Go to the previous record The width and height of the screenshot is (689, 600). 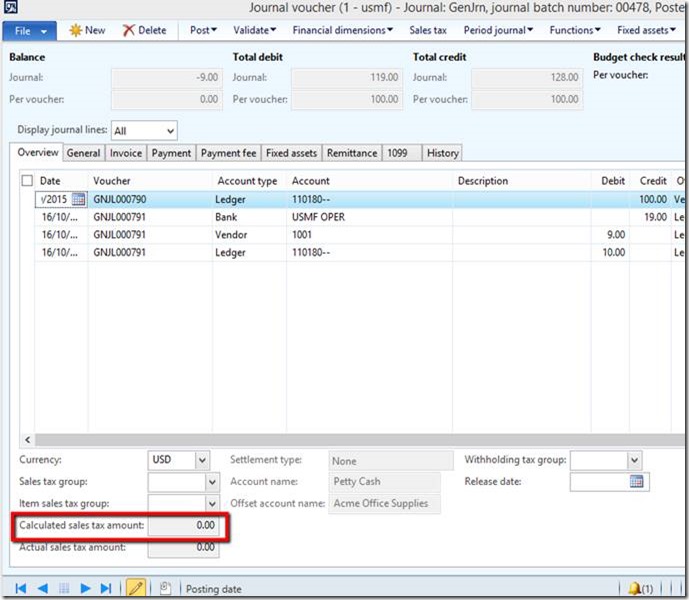pos(43,588)
